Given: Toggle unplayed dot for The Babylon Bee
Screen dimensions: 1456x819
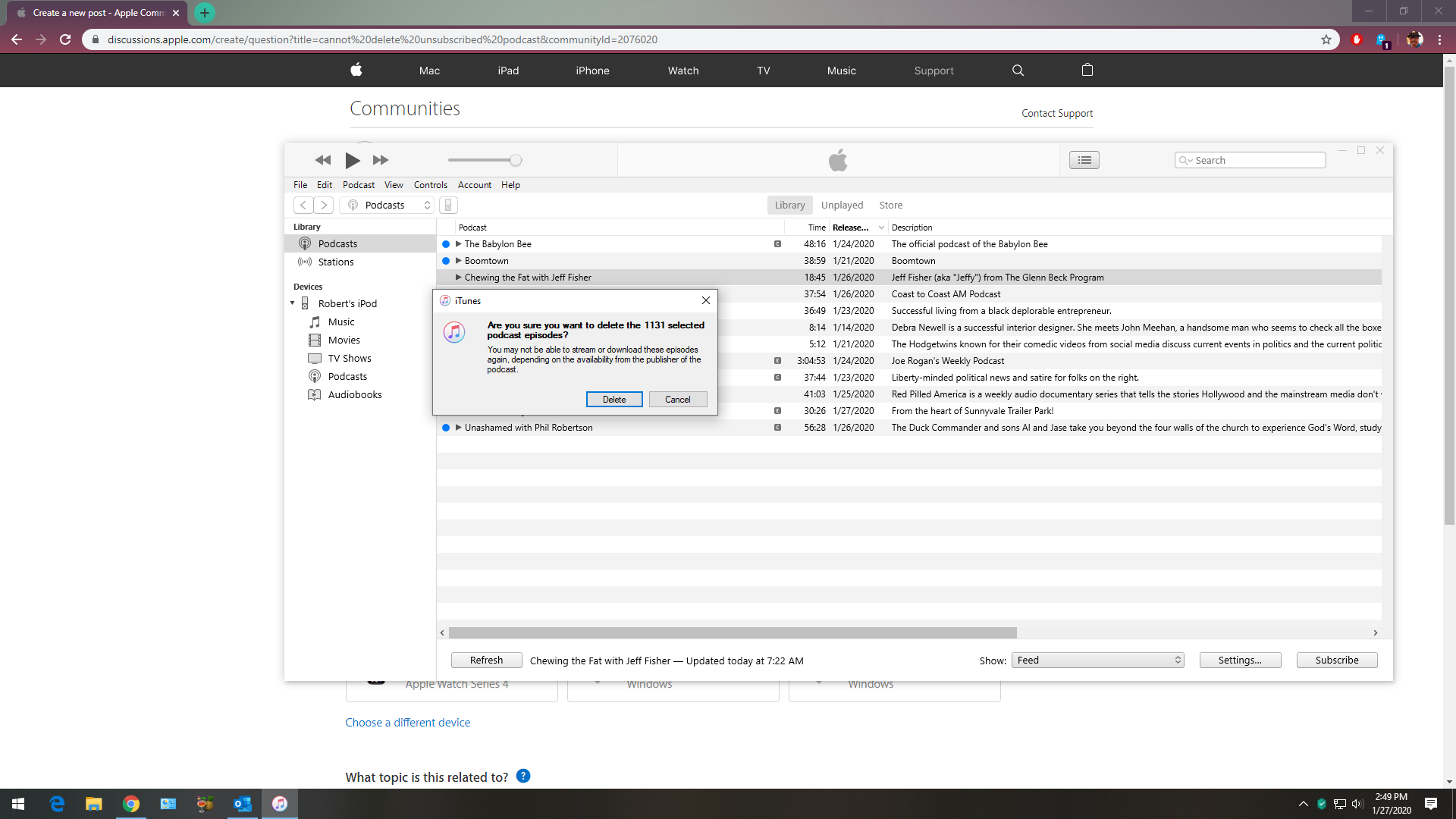Looking at the screenshot, I should click(x=446, y=244).
